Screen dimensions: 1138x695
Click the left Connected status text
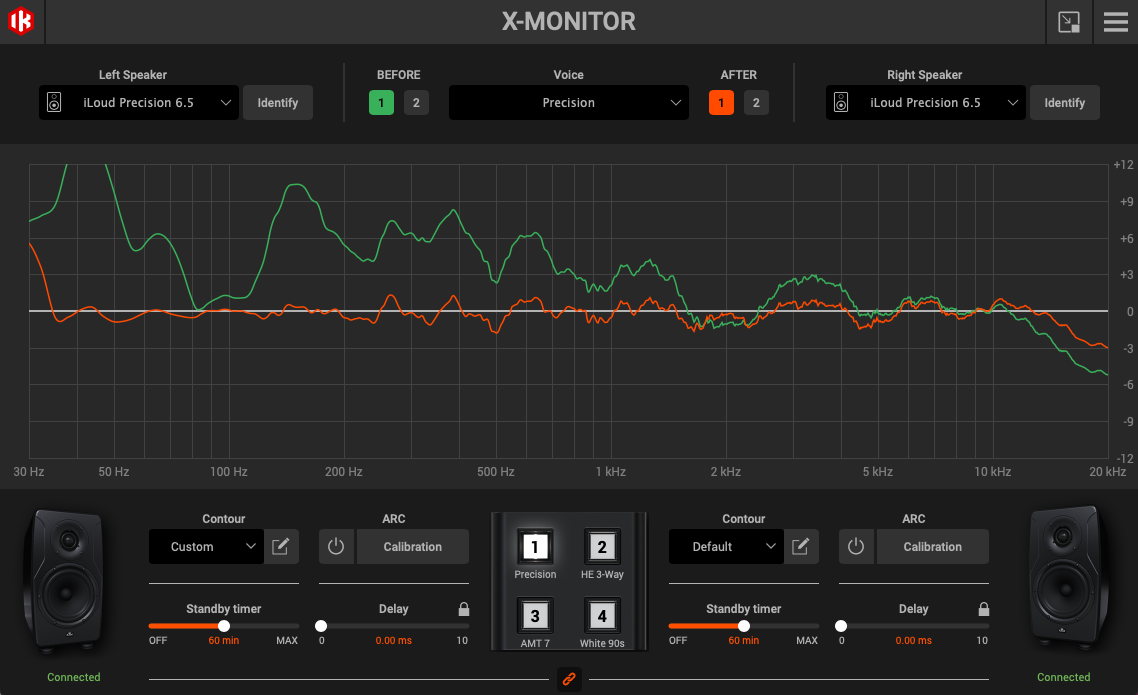coord(73,677)
